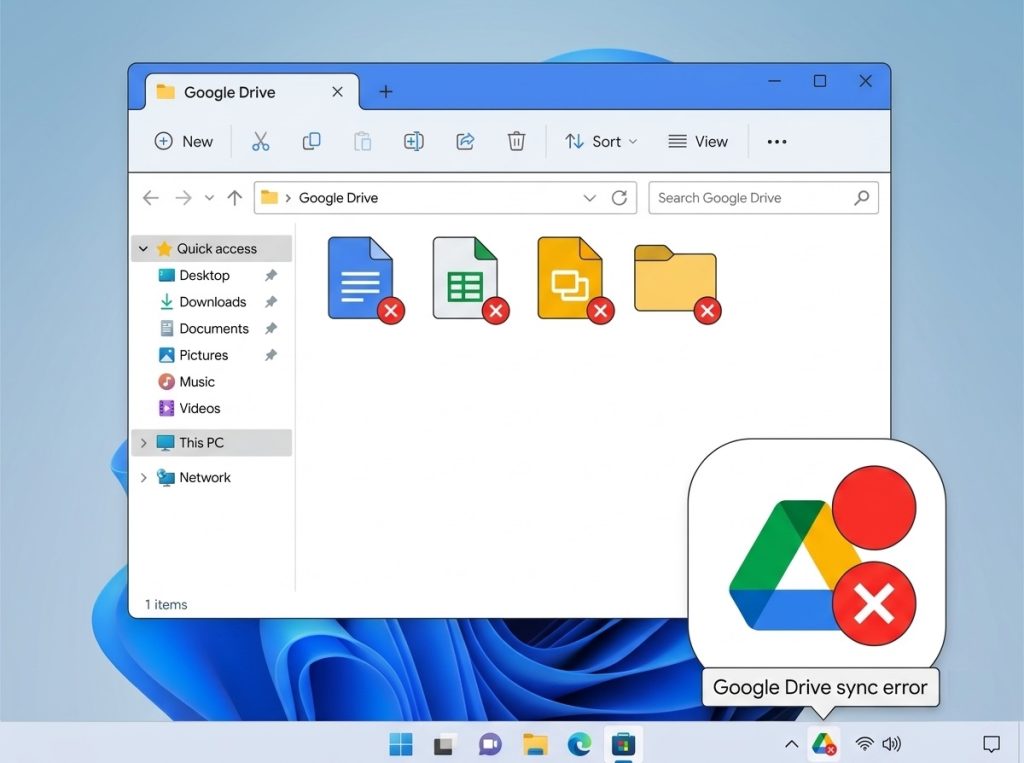Open the notifications icon in taskbar corner

(991, 743)
